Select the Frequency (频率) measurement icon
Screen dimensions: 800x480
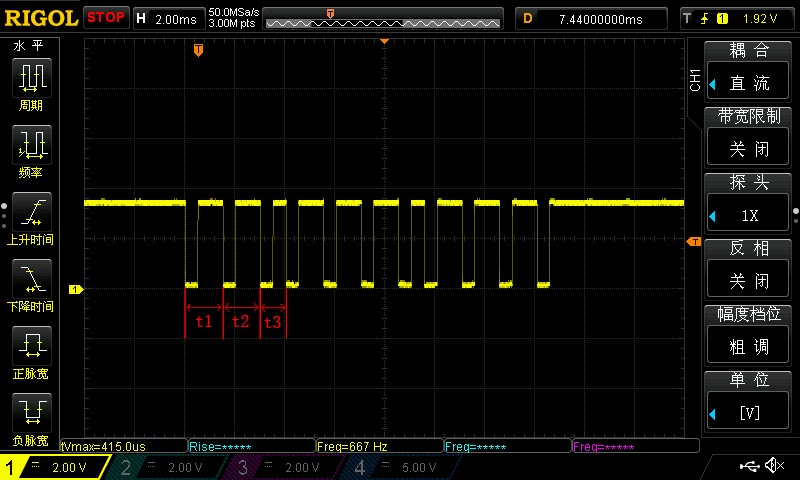31,145
